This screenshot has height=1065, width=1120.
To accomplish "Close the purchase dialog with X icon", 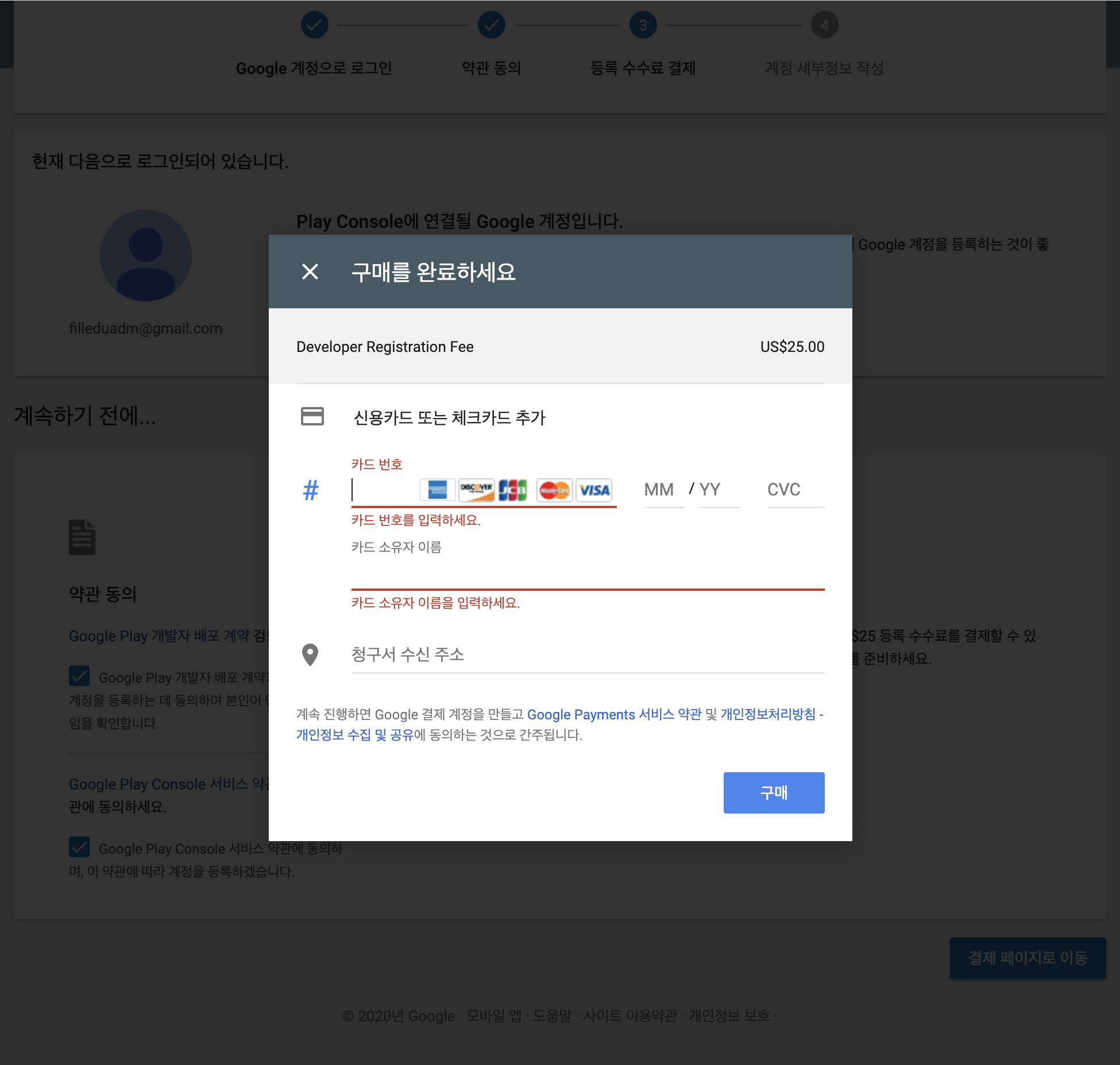I will [310, 272].
